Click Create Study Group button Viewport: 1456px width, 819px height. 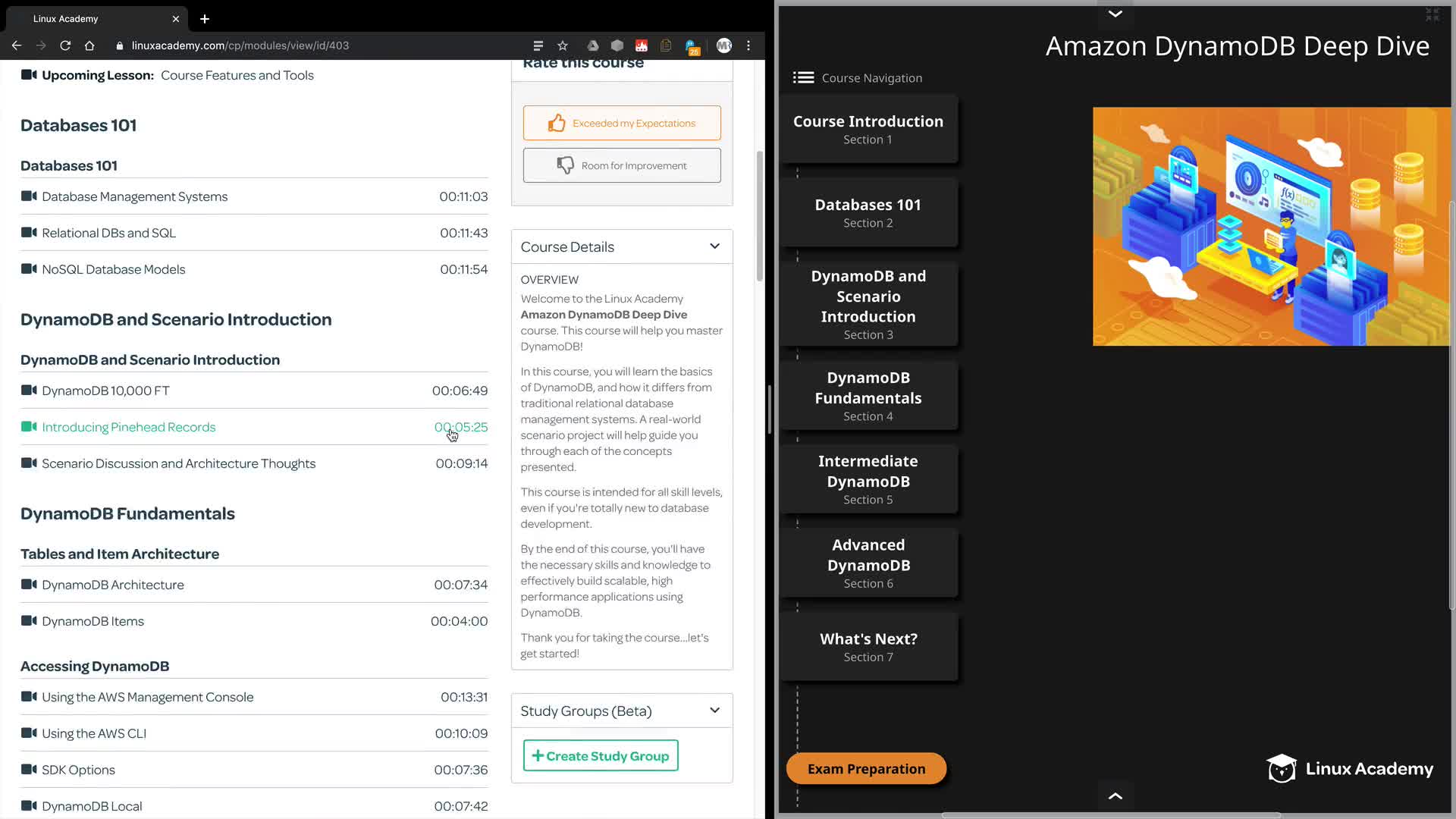[x=601, y=756]
